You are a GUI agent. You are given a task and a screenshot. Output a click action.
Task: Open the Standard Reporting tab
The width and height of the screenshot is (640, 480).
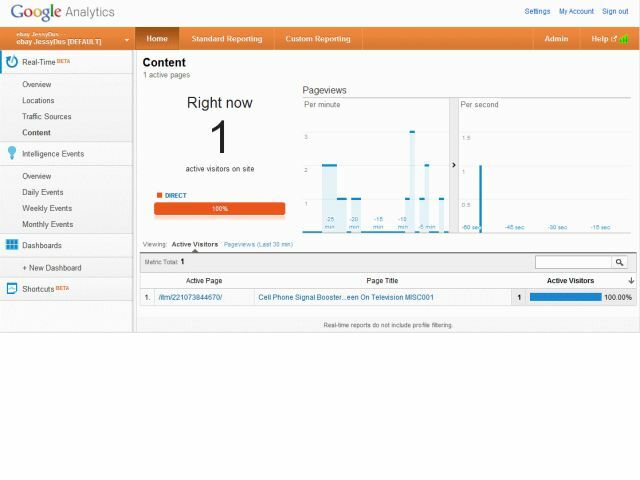point(228,39)
